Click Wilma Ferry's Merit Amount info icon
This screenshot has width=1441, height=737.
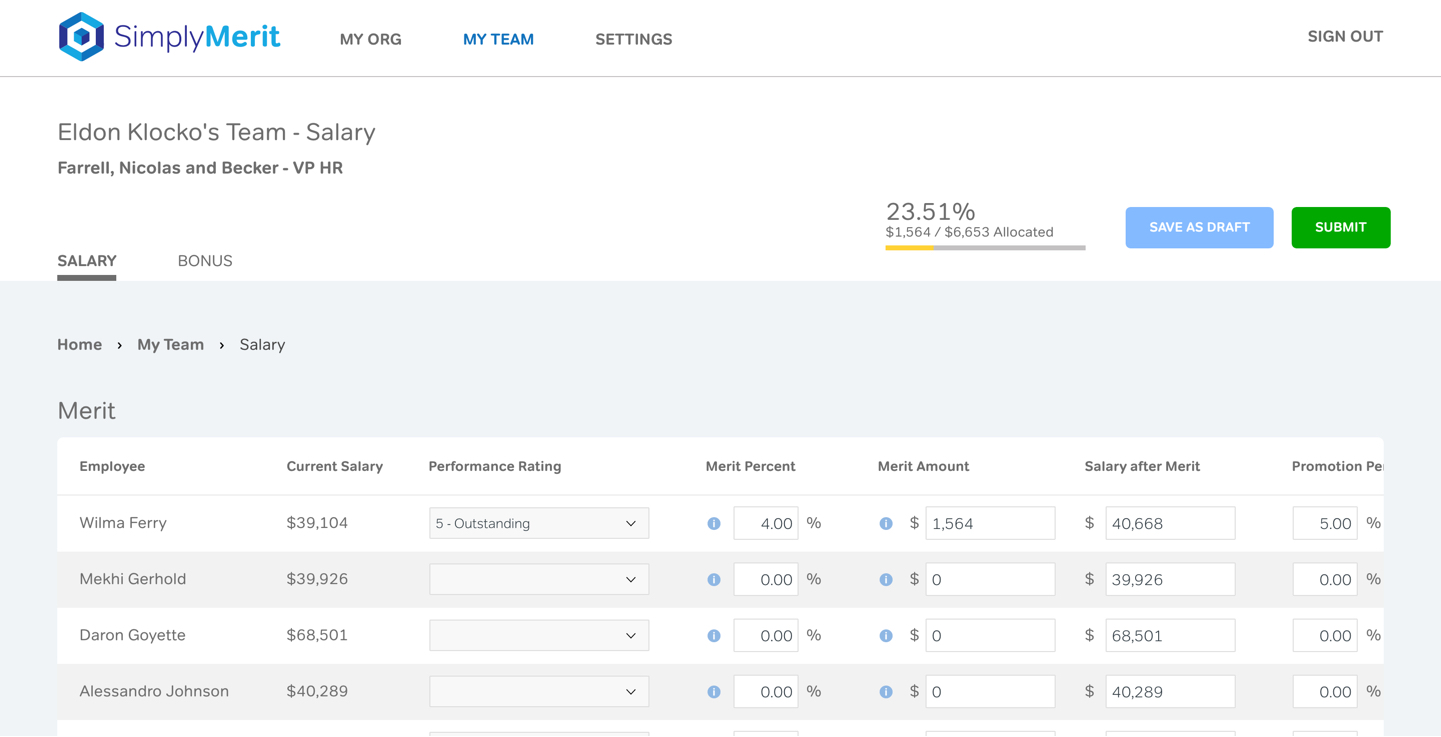[x=886, y=524]
